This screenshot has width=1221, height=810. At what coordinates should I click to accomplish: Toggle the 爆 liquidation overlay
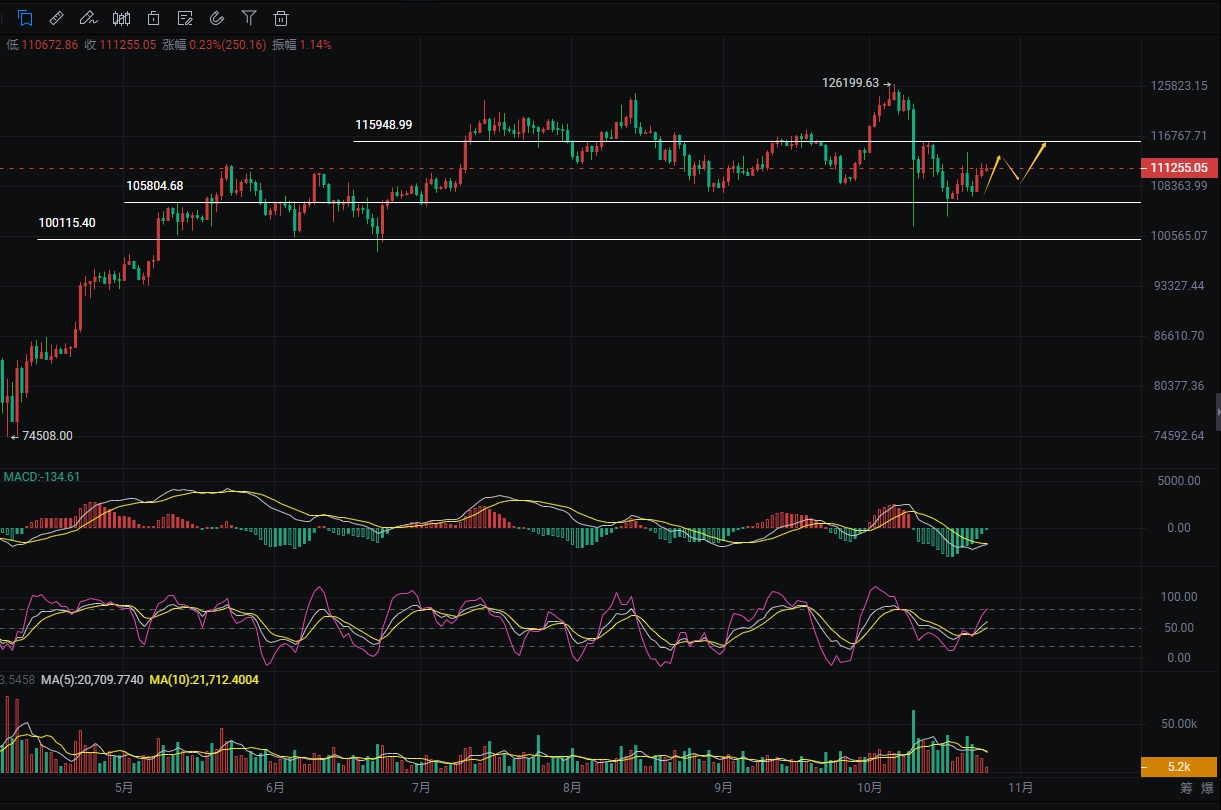1207,788
